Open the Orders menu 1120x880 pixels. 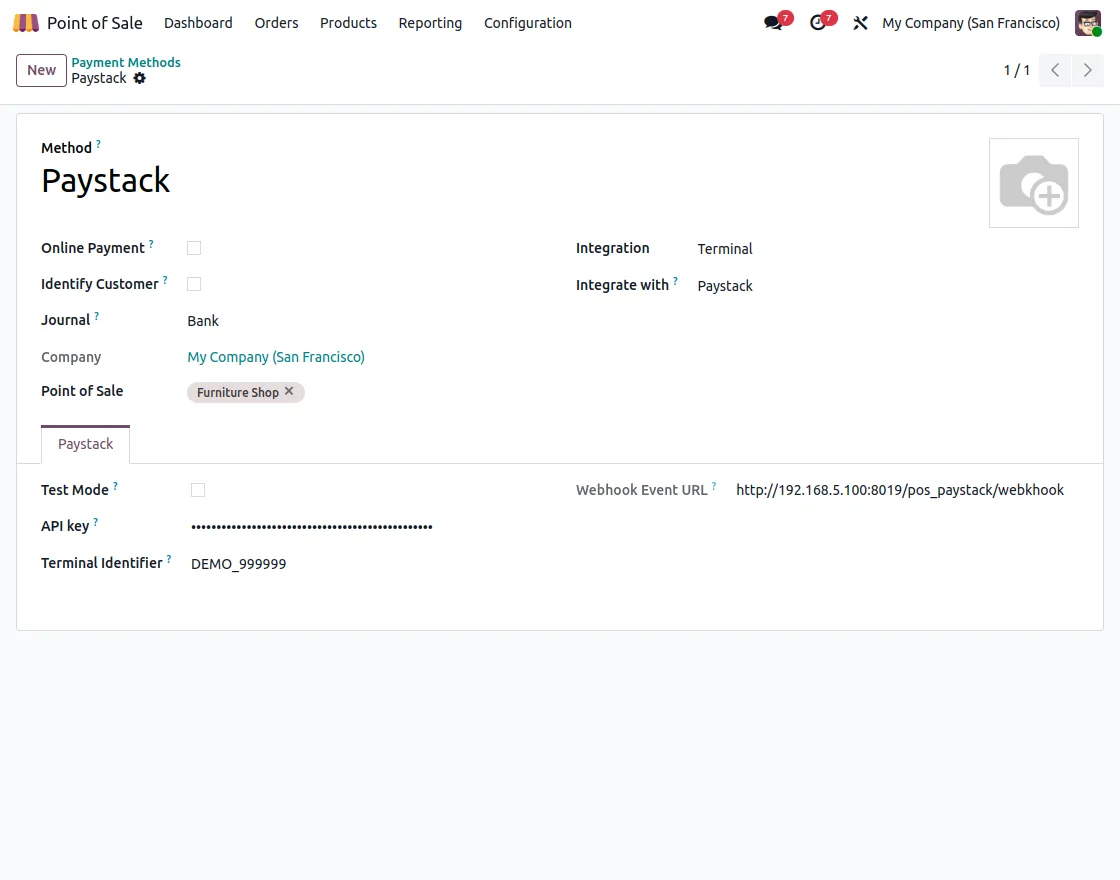[276, 23]
